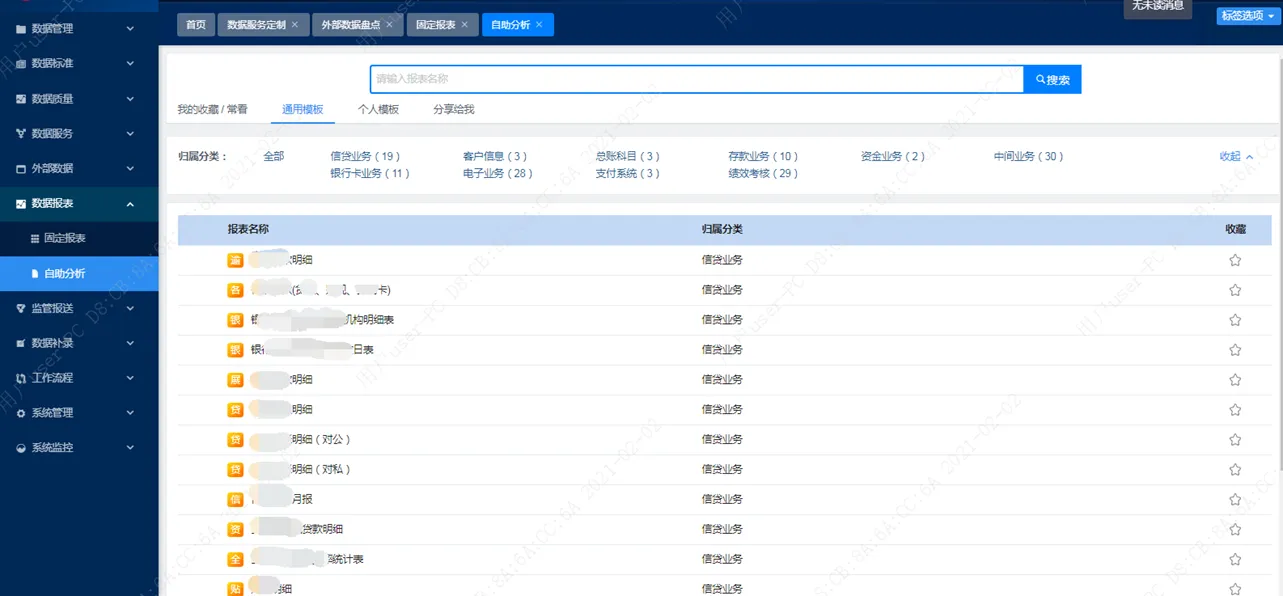Toggle favorite star for 明细（对公）row
Image resolution: width=1283 pixels, height=596 pixels.
point(1235,440)
